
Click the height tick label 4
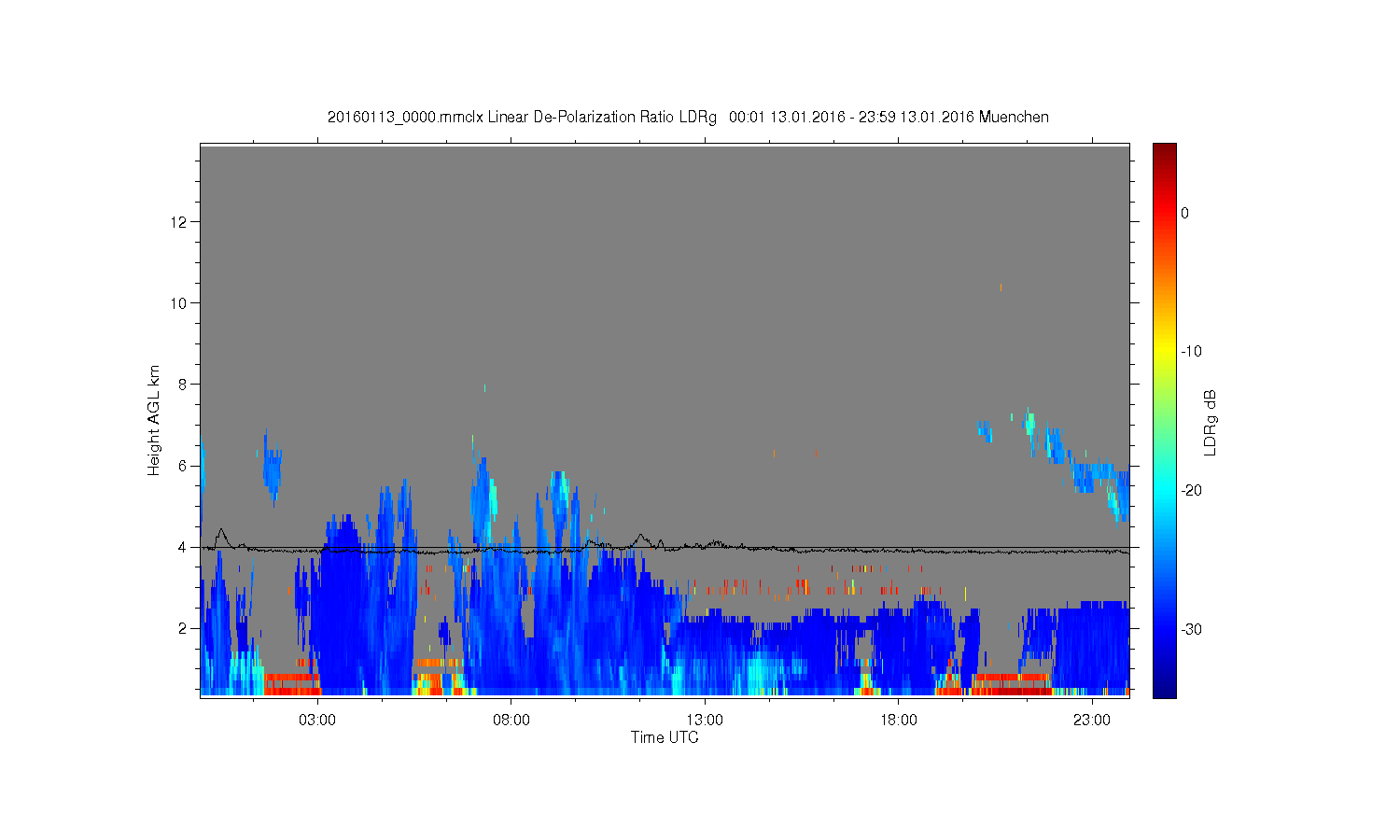(x=183, y=547)
